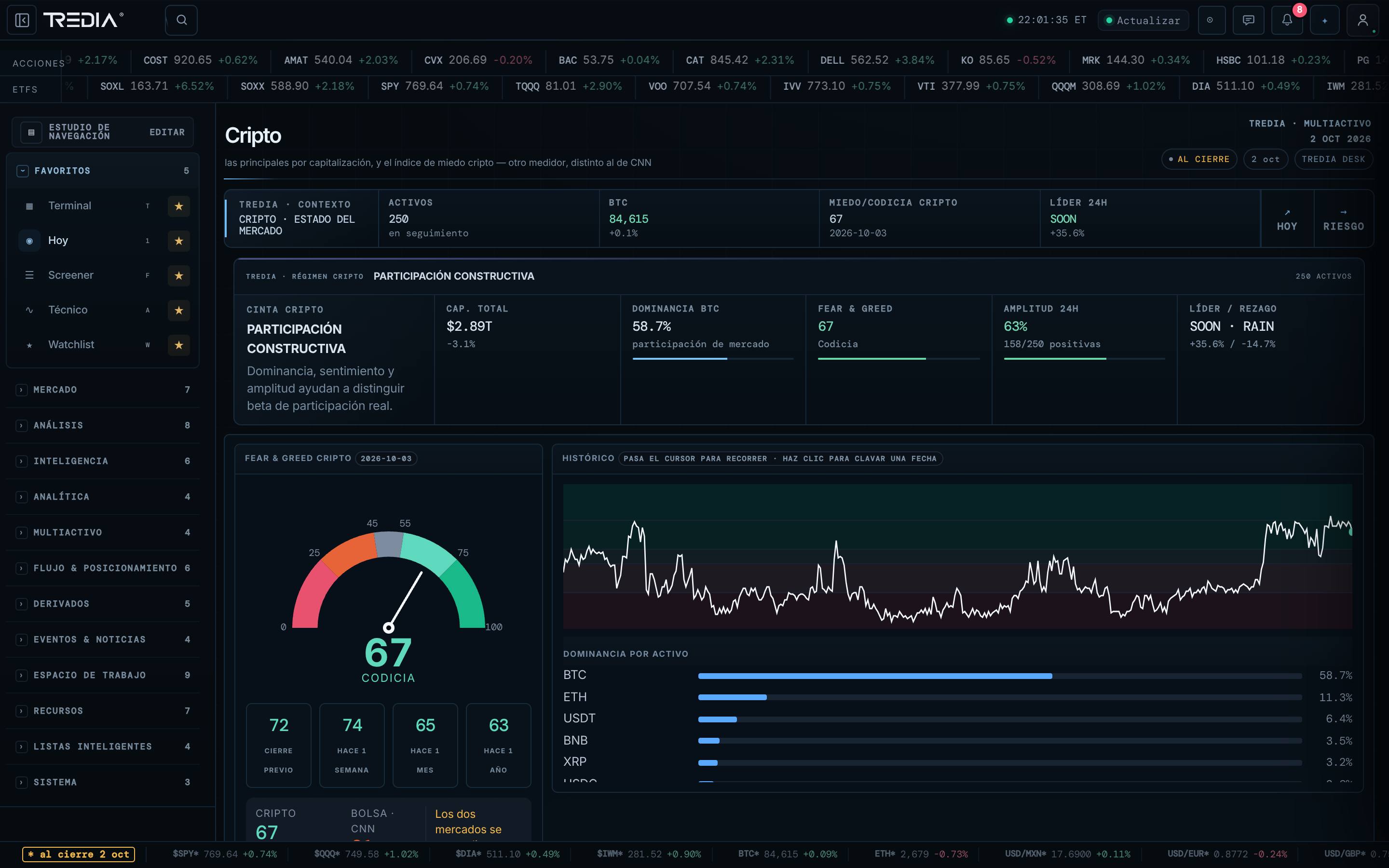Open the search magnifier button
The height and width of the screenshot is (868, 1389).
(181, 20)
